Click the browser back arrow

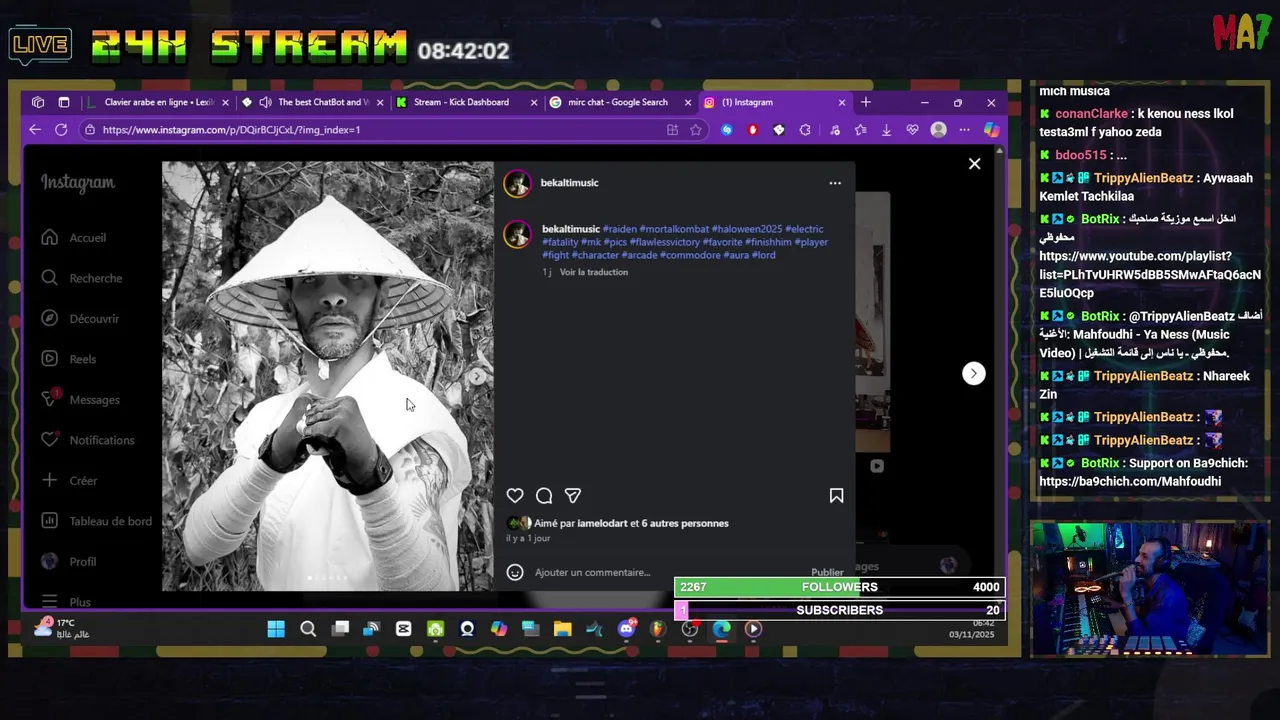tap(35, 130)
